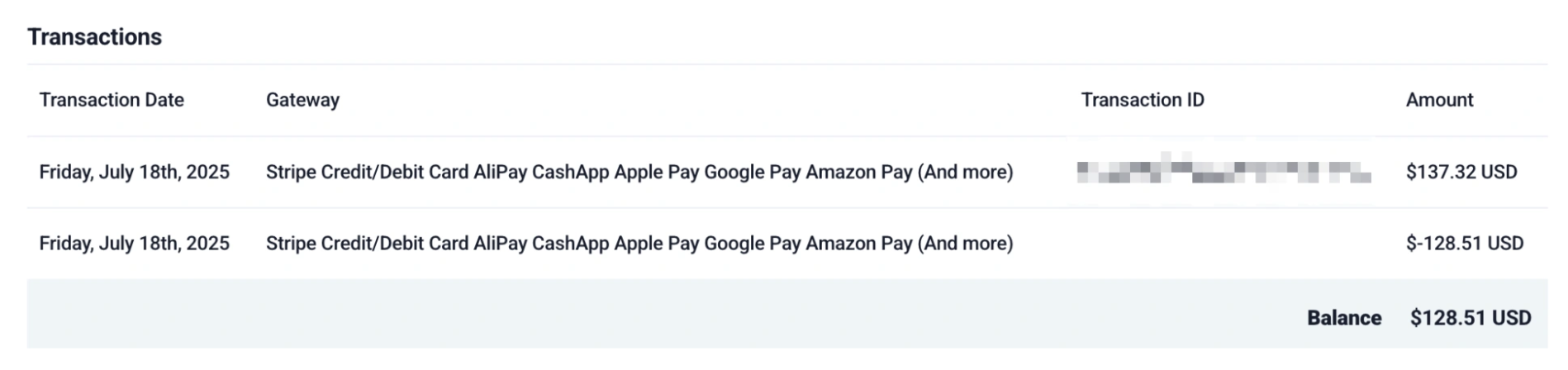
Task: Click "Amazon Pay (And more)" in second row
Action: click(910, 243)
